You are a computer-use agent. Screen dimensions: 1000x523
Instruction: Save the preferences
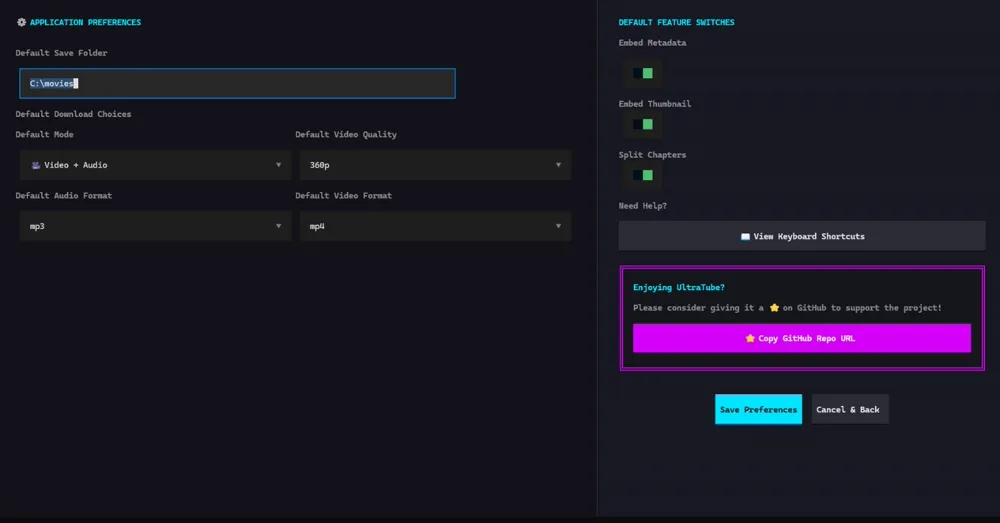point(758,409)
